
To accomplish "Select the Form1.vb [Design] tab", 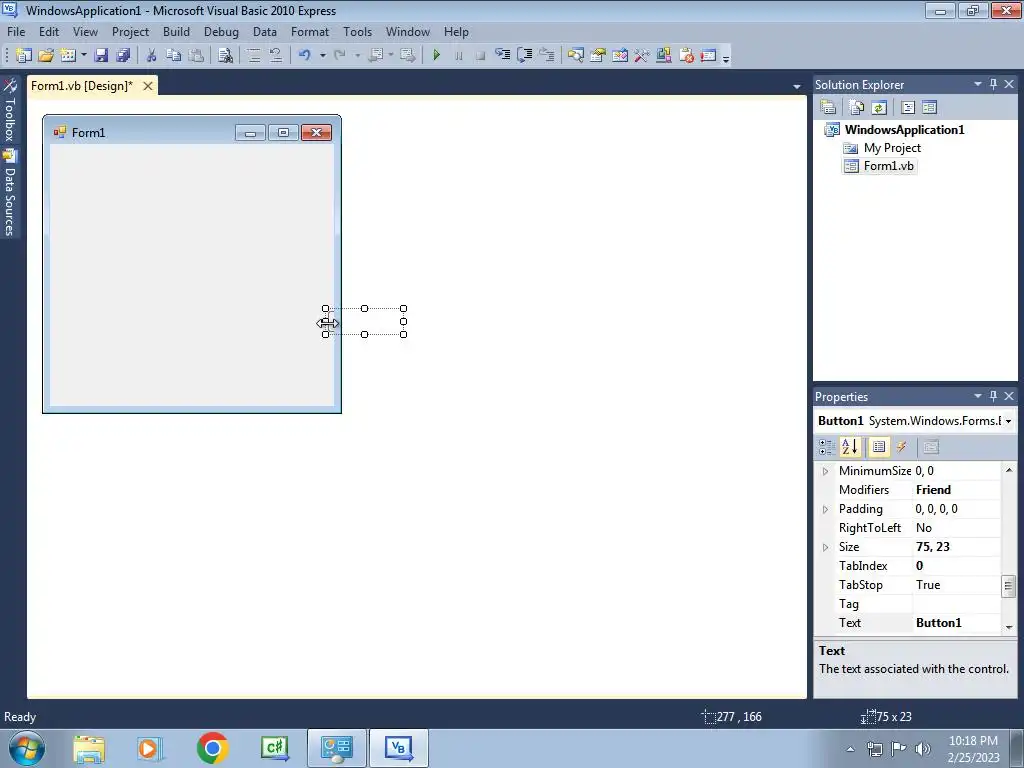I will [x=82, y=86].
